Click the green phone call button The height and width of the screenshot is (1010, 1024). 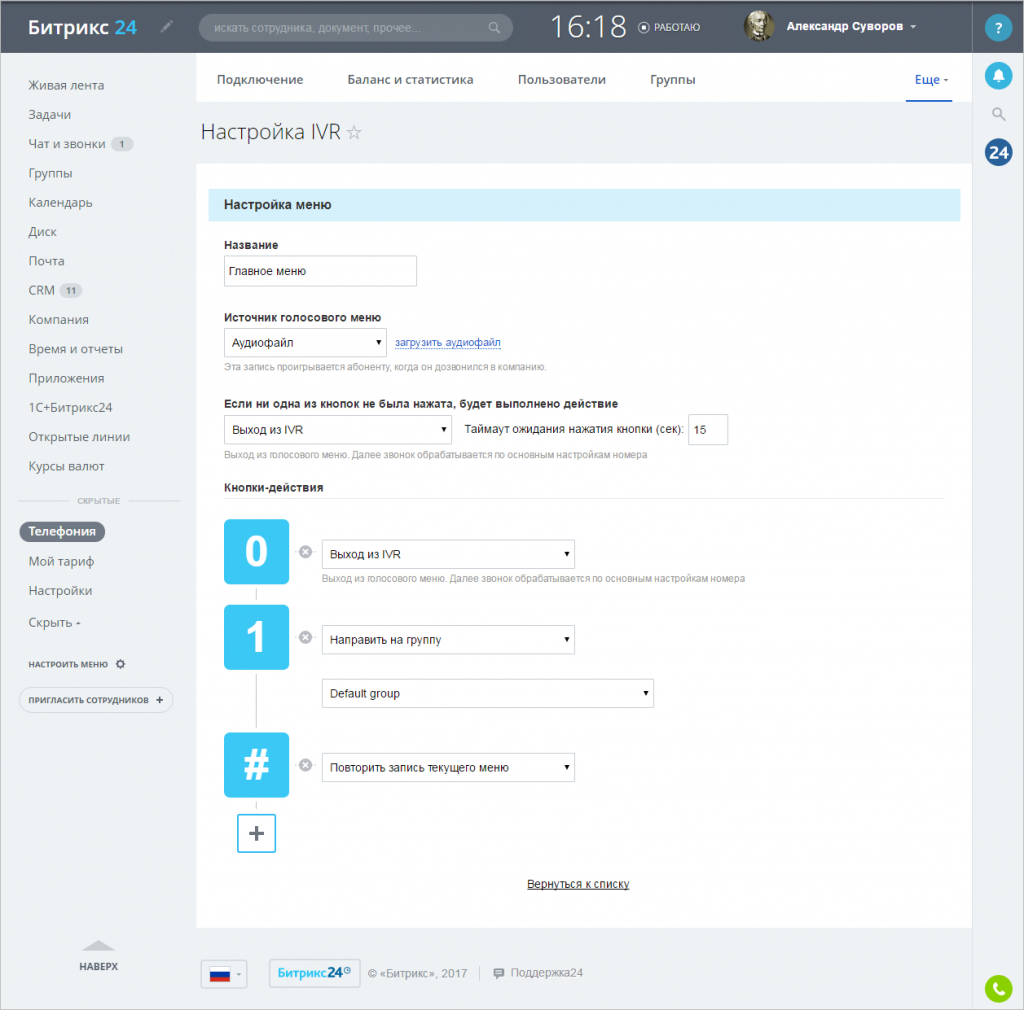click(x=998, y=988)
